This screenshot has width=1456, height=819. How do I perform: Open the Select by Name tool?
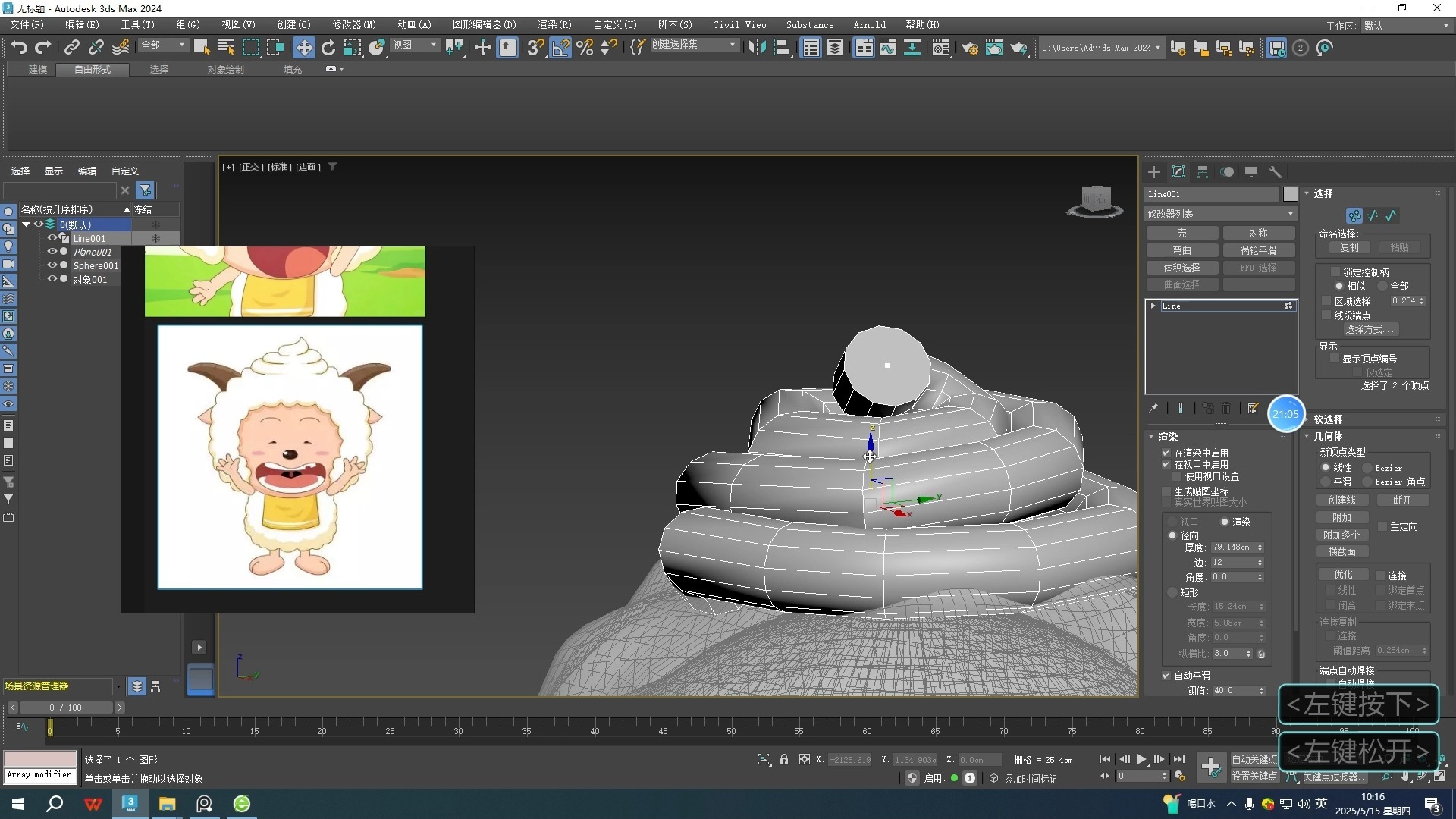pos(226,48)
